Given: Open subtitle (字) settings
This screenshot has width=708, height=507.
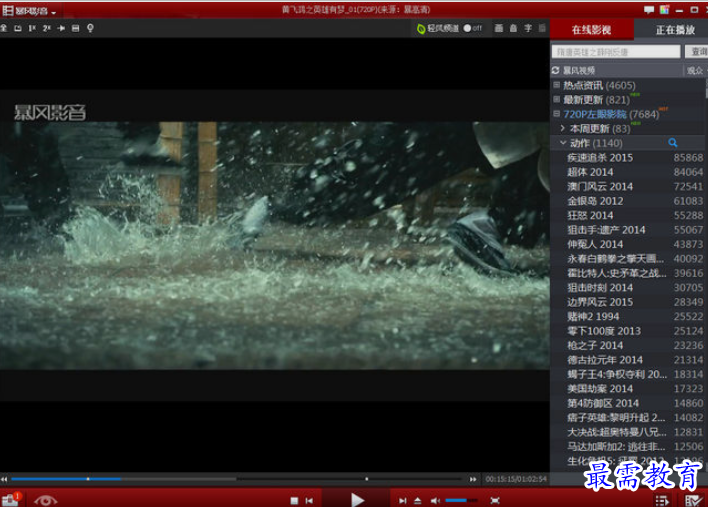Looking at the screenshot, I should (x=528, y=28).
